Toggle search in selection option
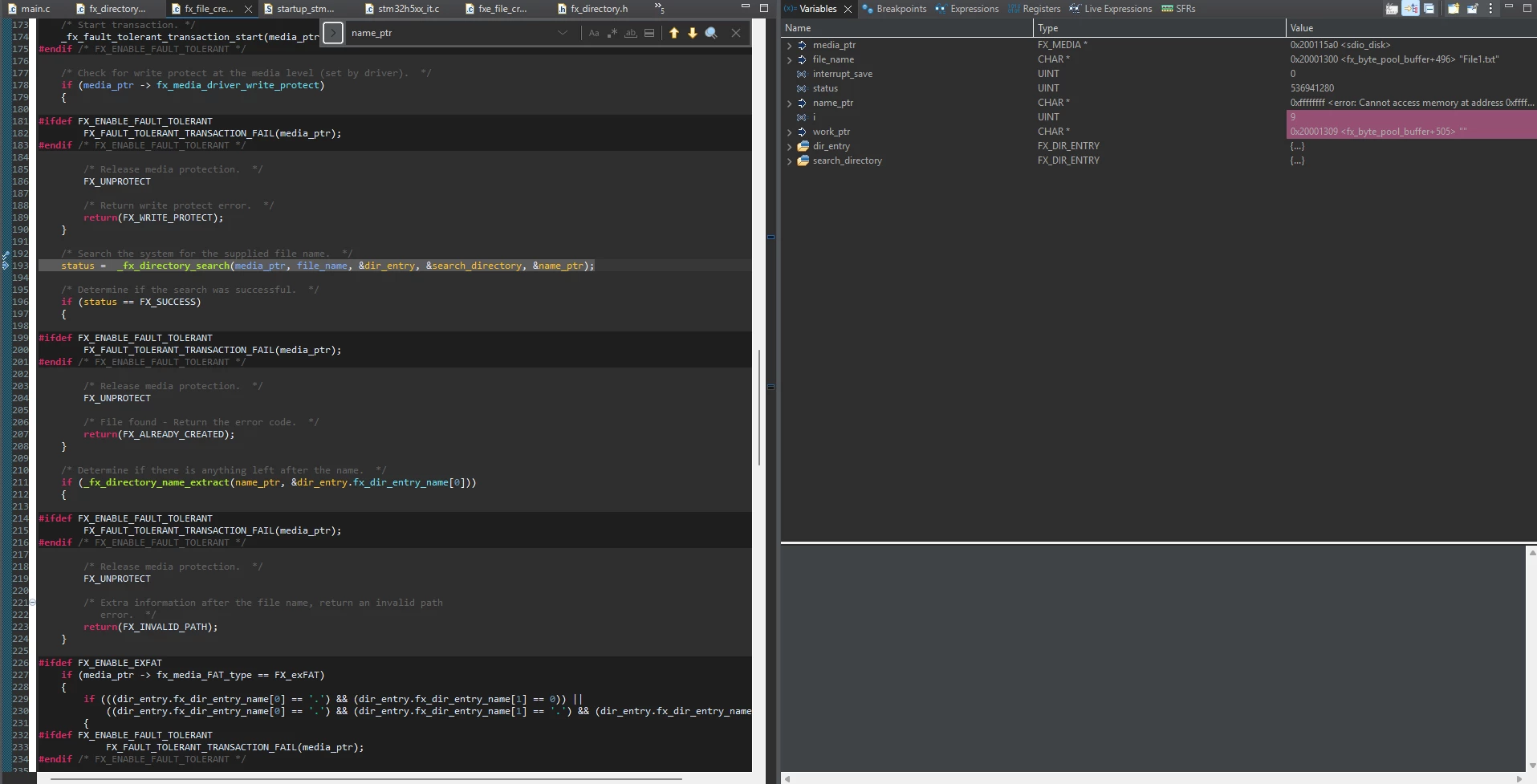Viewport: 1537px width, 784px height. 649,33
